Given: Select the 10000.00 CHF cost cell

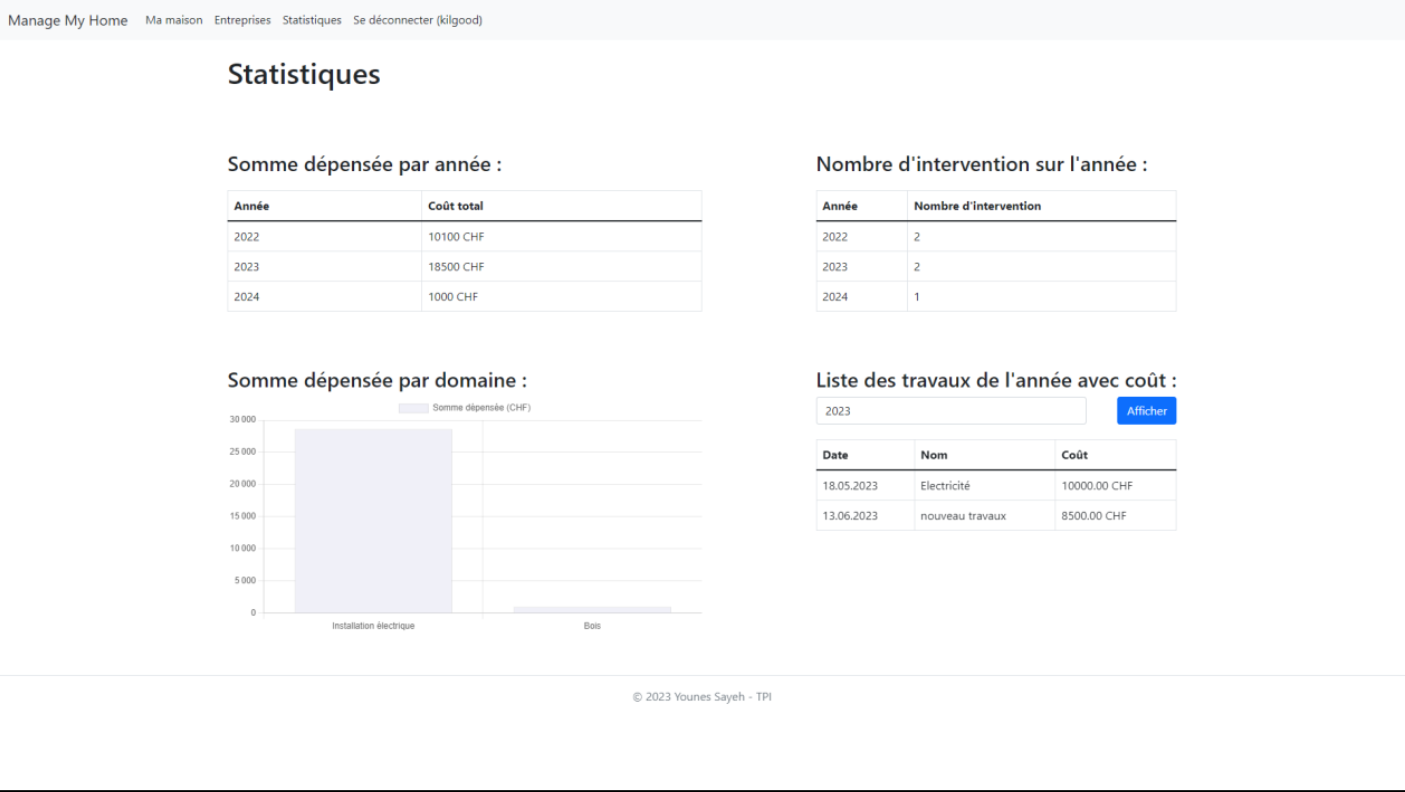Looking at the screenshot, I should point(1116,486).
